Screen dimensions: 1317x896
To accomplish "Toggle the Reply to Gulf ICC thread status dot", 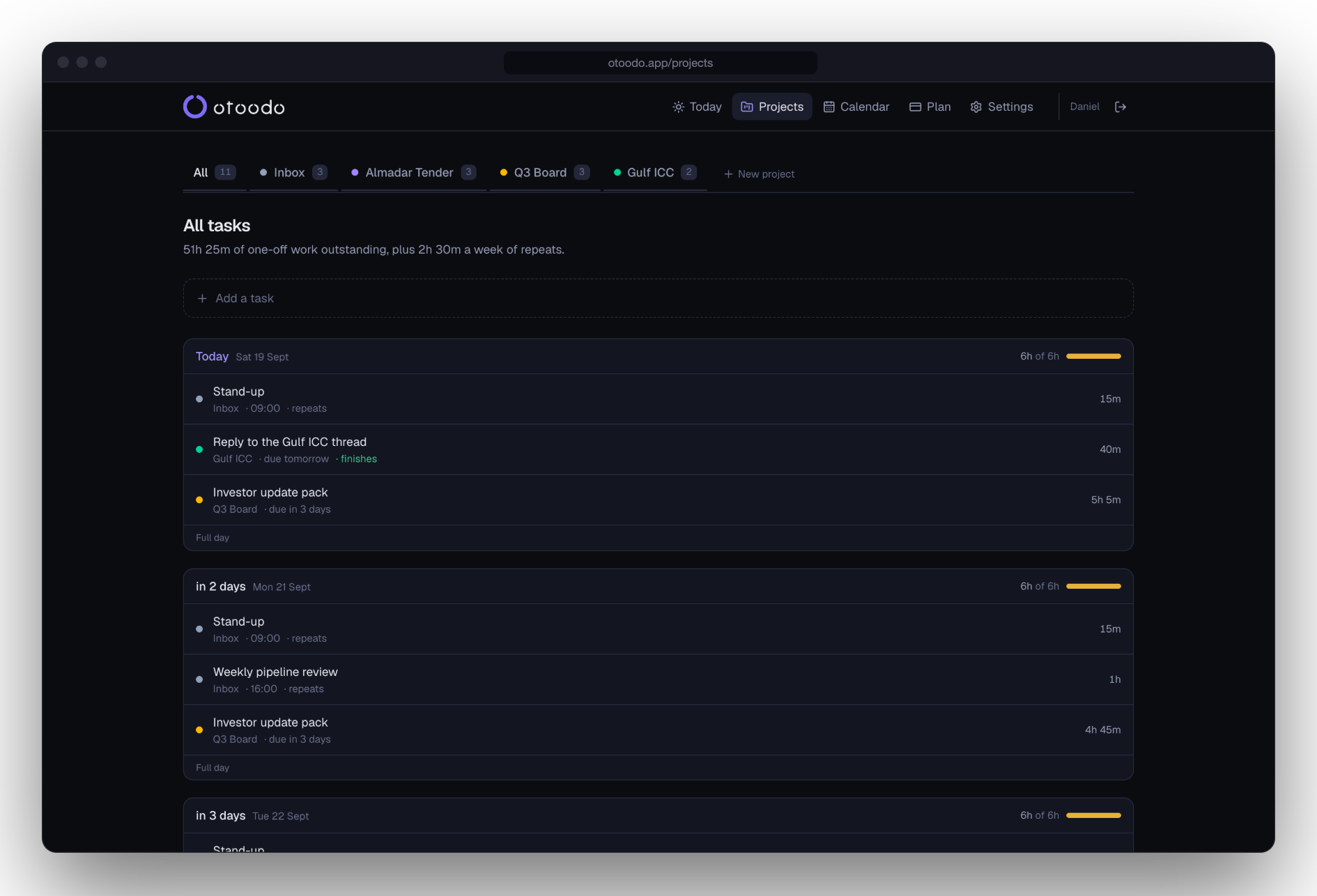I will click(x=199, y=449).
